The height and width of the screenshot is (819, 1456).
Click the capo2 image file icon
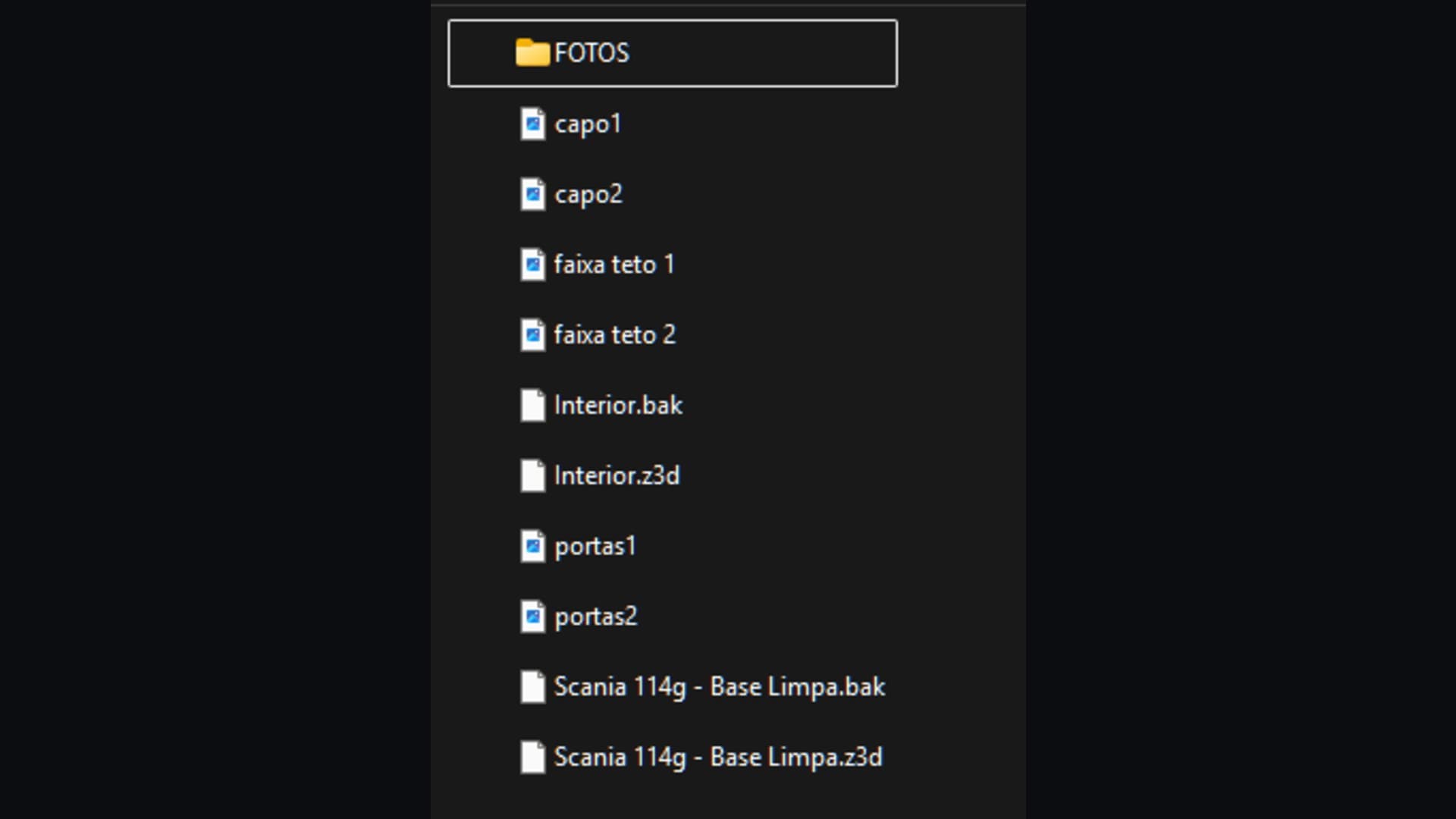(x=532, y=194)
